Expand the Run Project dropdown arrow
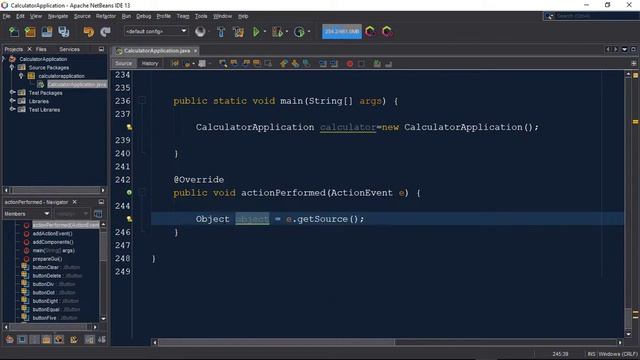This screenshot has width=640, height=360. [x=265, y=32]
